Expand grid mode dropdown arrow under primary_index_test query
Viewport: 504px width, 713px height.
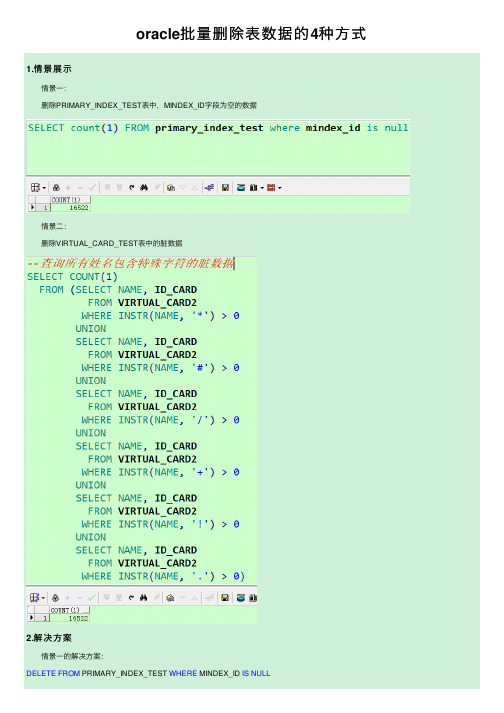pyautogui.click(x=44, y=188)
